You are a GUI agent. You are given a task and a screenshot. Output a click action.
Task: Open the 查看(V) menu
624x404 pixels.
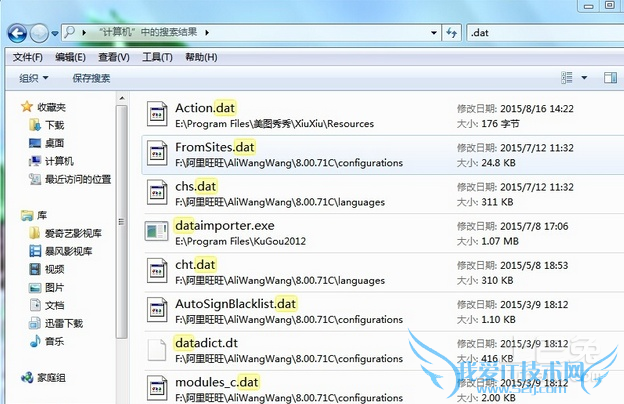[114, 57]
